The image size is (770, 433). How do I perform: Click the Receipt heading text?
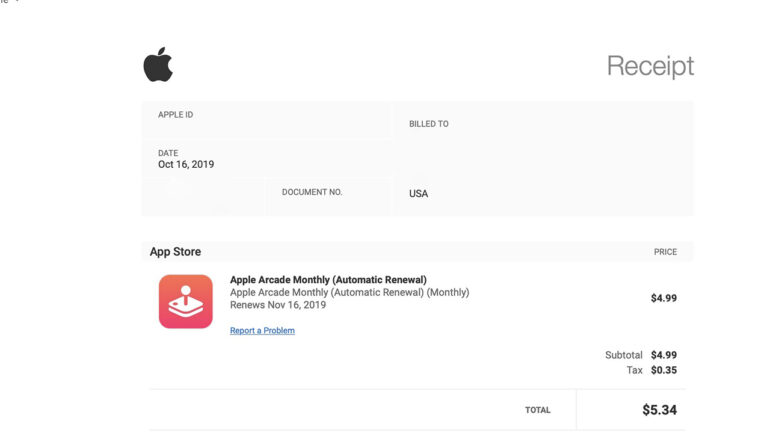coord(650,66)
